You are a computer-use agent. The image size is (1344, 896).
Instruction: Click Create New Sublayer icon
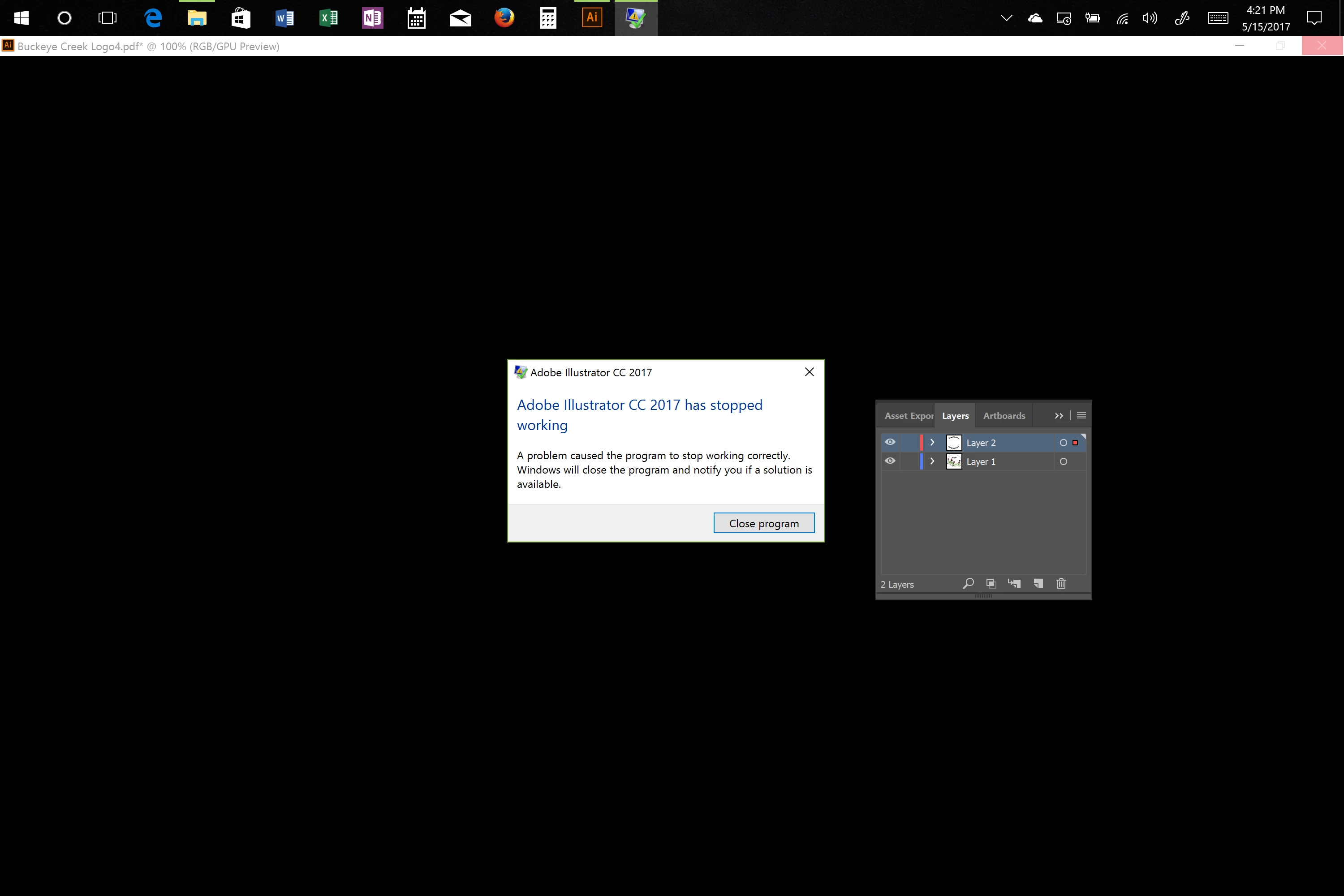(x=1014, y=583)
